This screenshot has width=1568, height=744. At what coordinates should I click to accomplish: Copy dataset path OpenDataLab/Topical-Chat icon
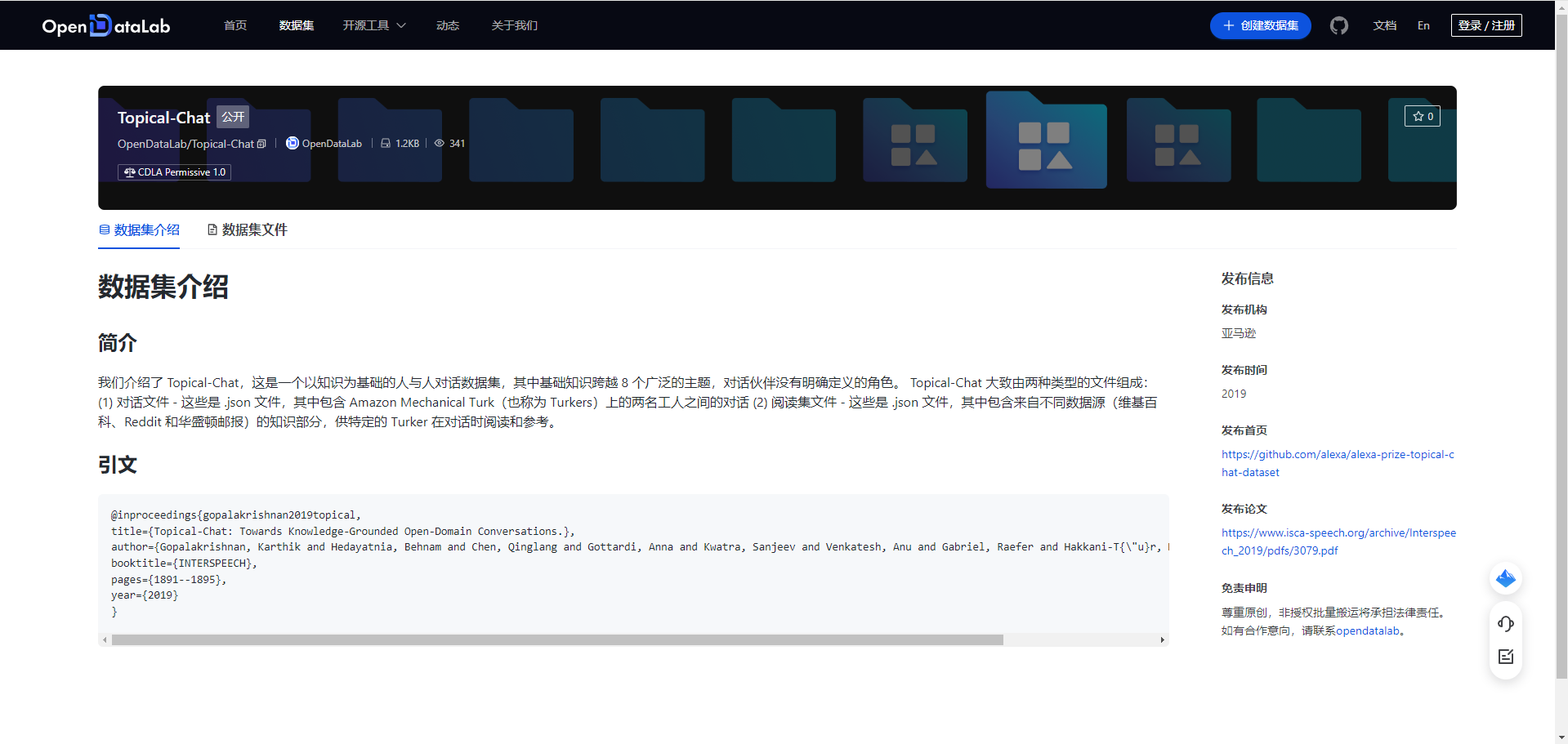point(261,144)
